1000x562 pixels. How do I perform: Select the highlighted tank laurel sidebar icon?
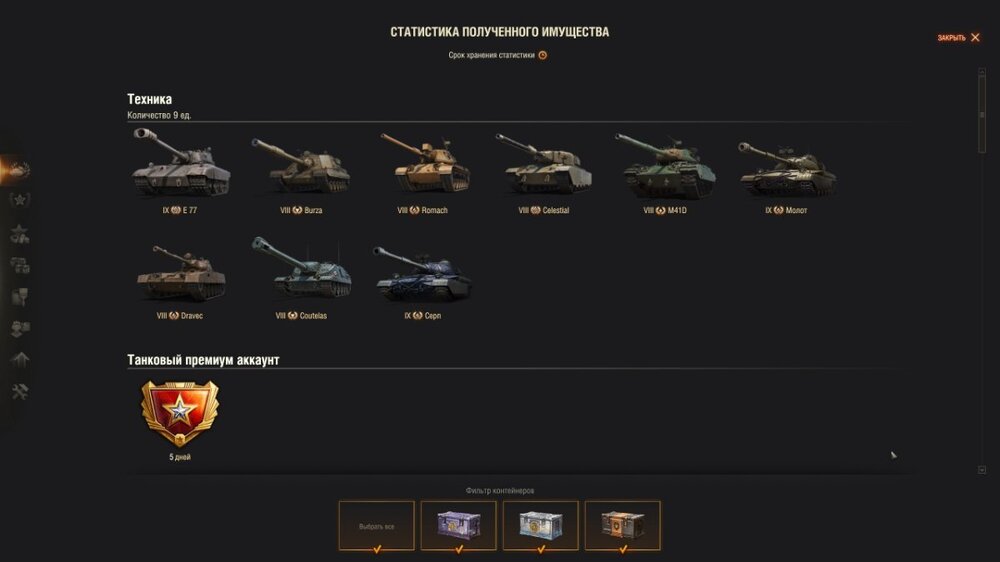click(17, 169)
